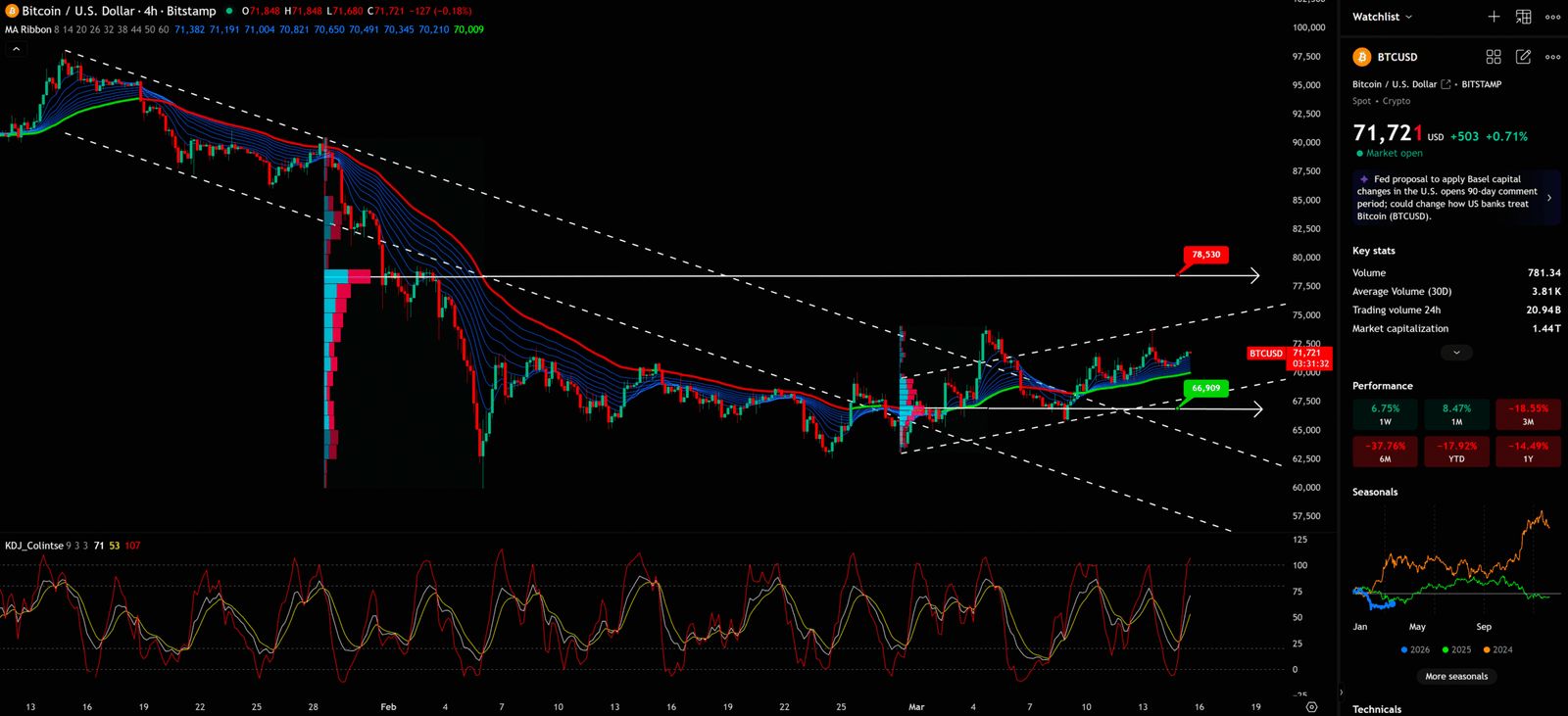
Task: Open the BTCUSD details more options menu
Action: coord(1552,57)
